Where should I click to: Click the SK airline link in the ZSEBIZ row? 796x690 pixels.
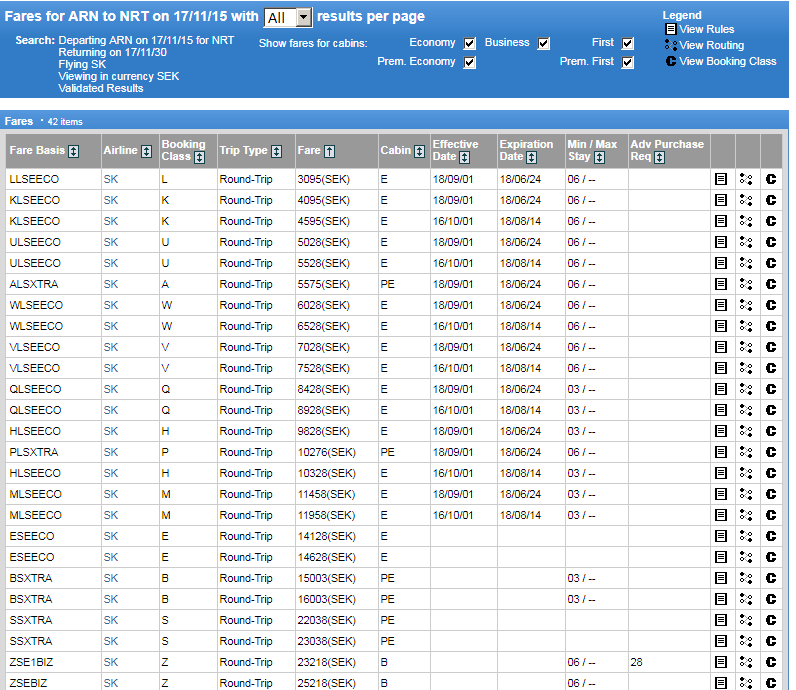(x=110, y=683)
